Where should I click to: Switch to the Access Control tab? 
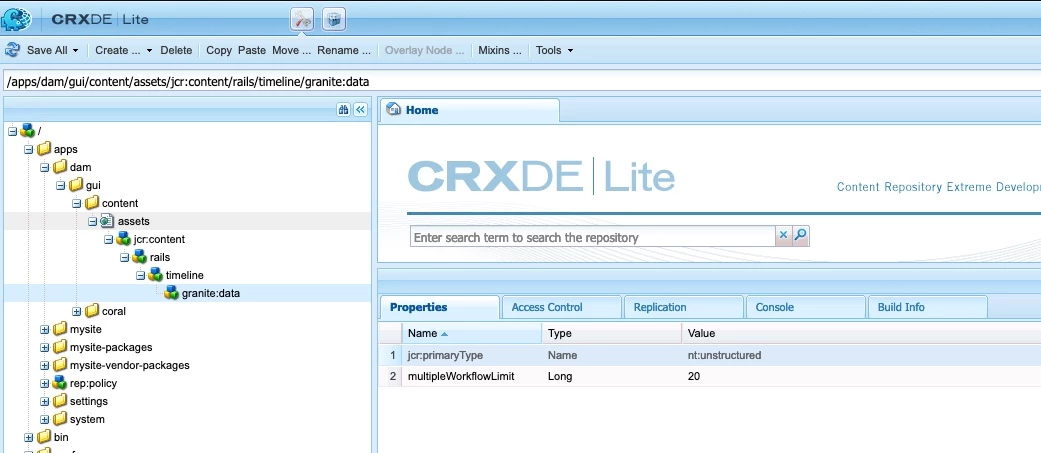(562, 308)
